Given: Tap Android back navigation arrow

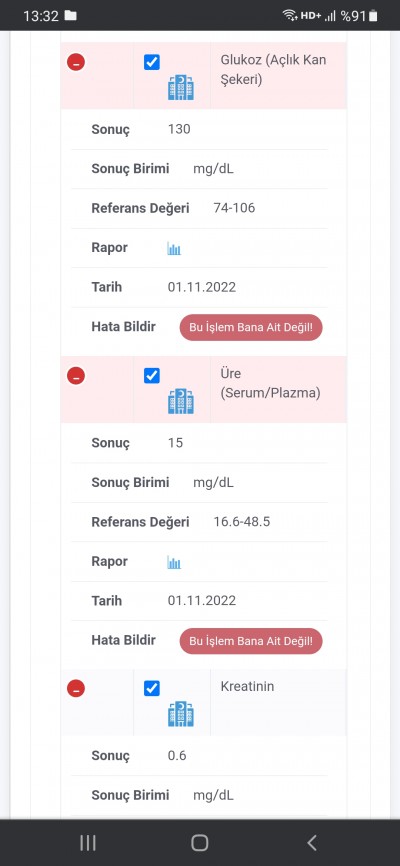Looking at the screenshot, I should pyautogui.click(x=312, y=843).
